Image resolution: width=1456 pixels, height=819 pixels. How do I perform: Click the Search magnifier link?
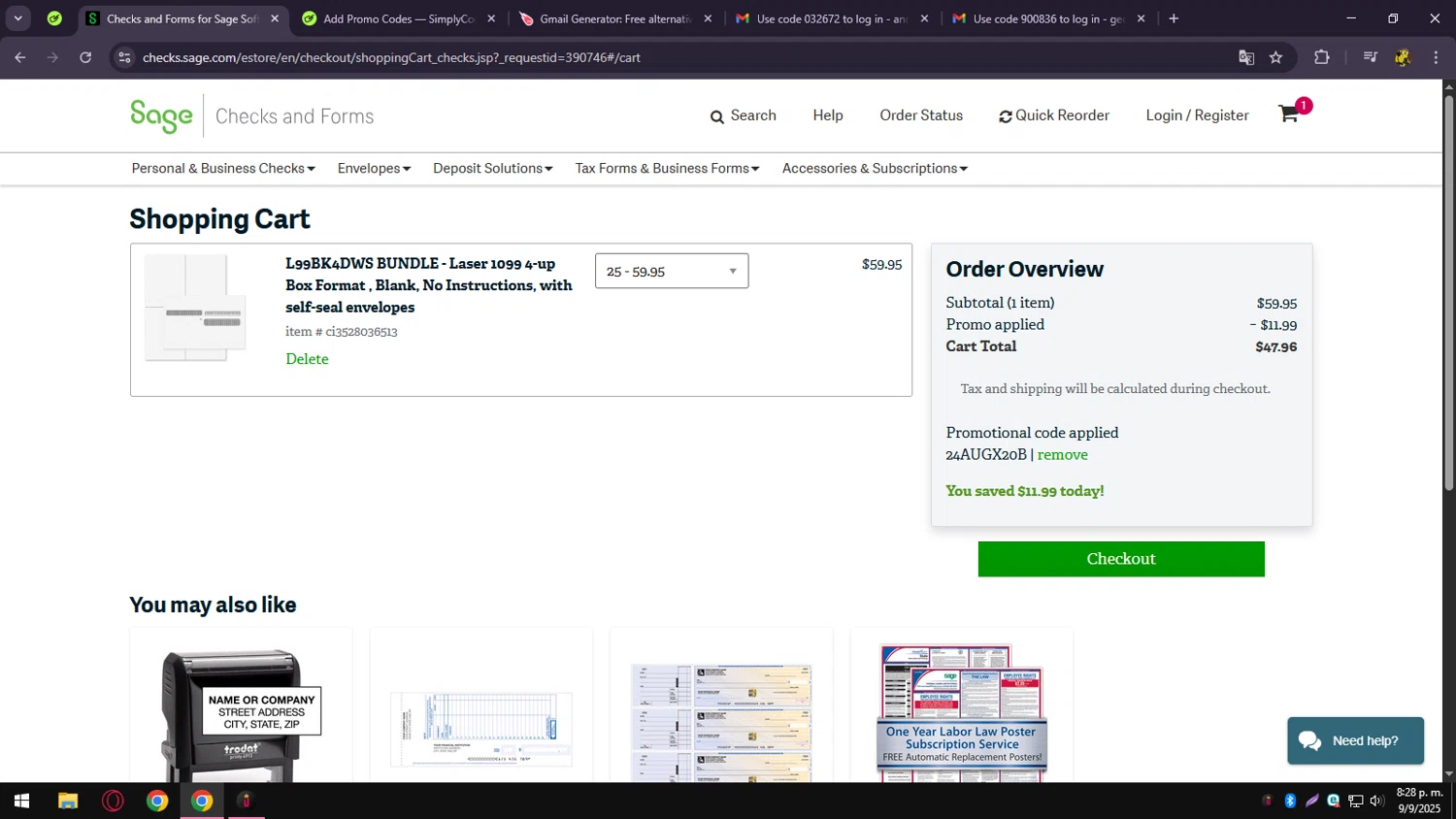point(743,115)
